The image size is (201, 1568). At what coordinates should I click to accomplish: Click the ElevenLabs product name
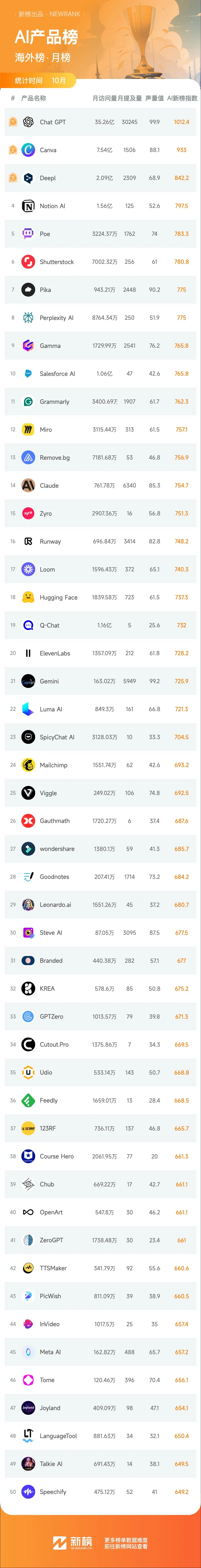(55, 653)
